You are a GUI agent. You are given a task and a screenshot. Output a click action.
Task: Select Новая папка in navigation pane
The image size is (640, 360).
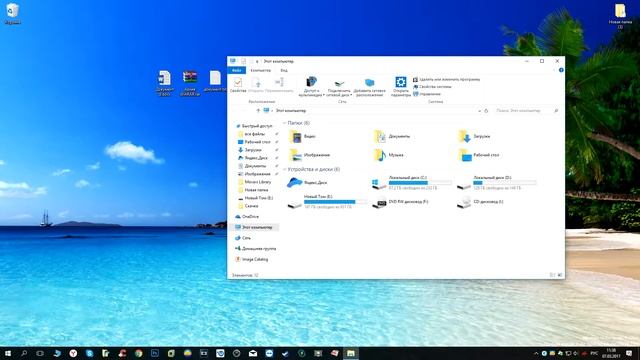pos(253,190)
